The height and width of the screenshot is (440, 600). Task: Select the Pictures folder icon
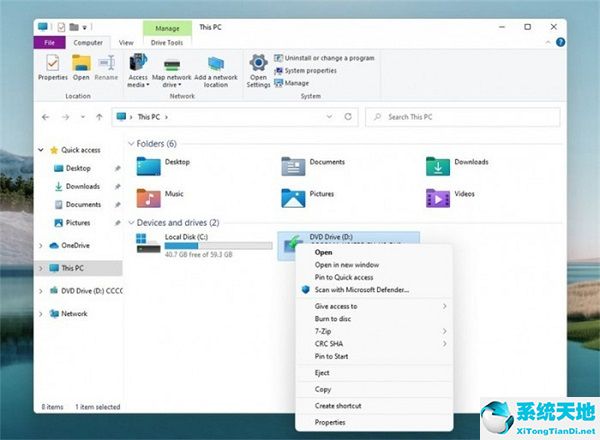click(293, 198)
